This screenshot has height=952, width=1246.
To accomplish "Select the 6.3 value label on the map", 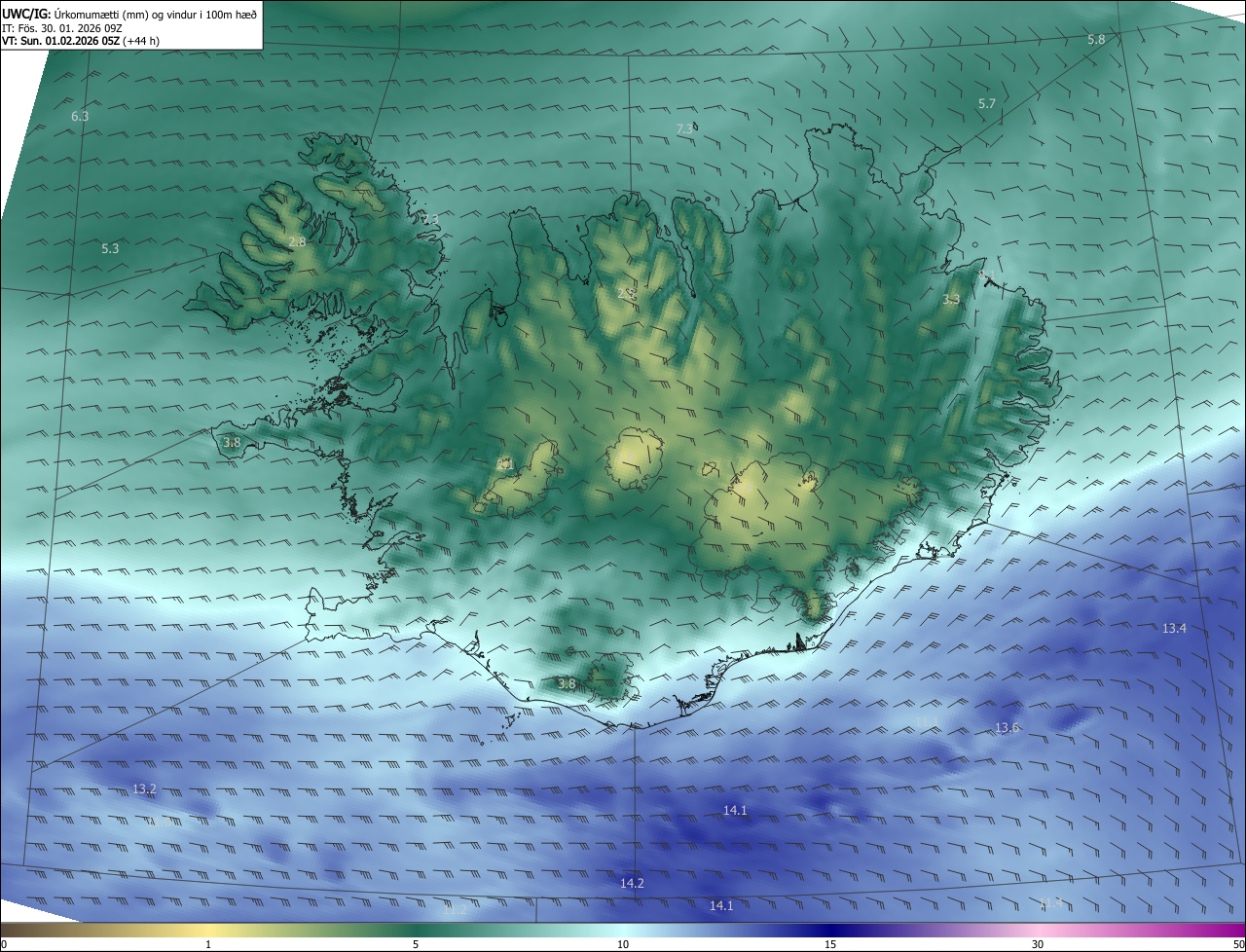I will pyautogui.click(x=80, y=117).
